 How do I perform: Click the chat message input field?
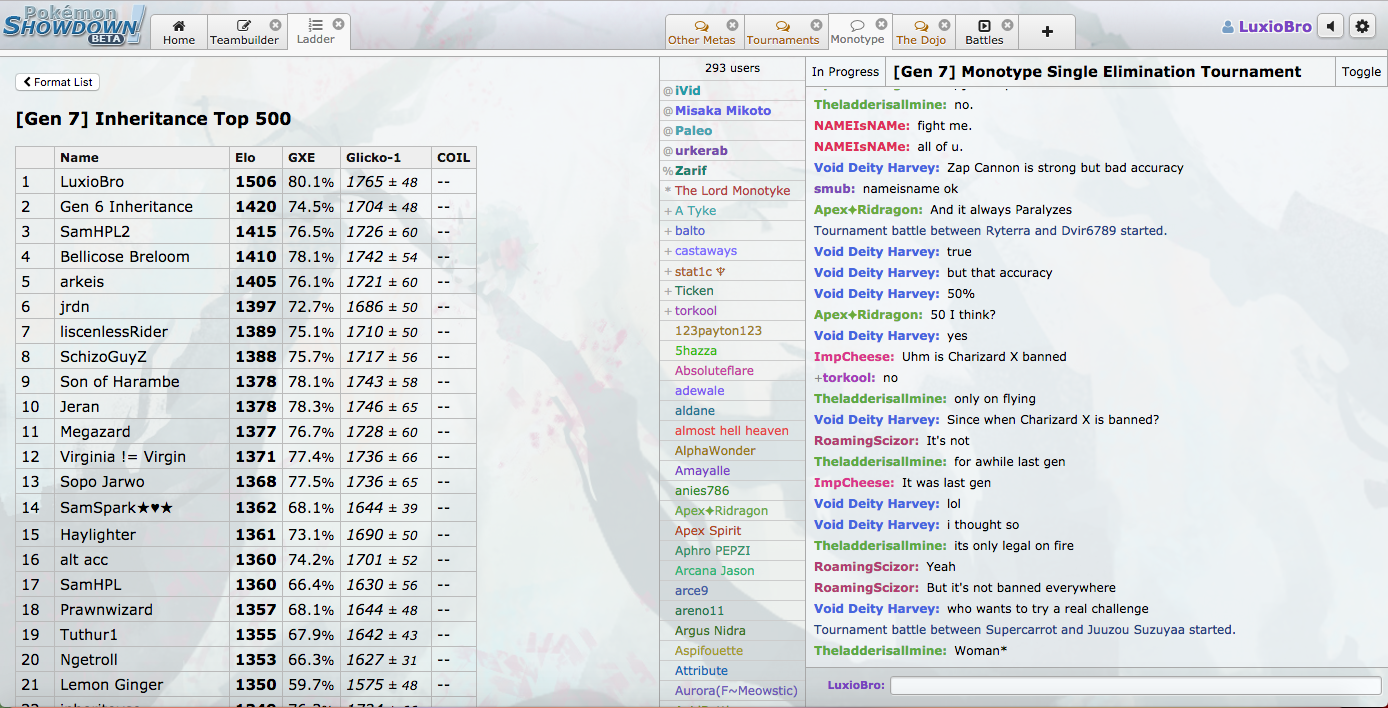(1135, 686)
